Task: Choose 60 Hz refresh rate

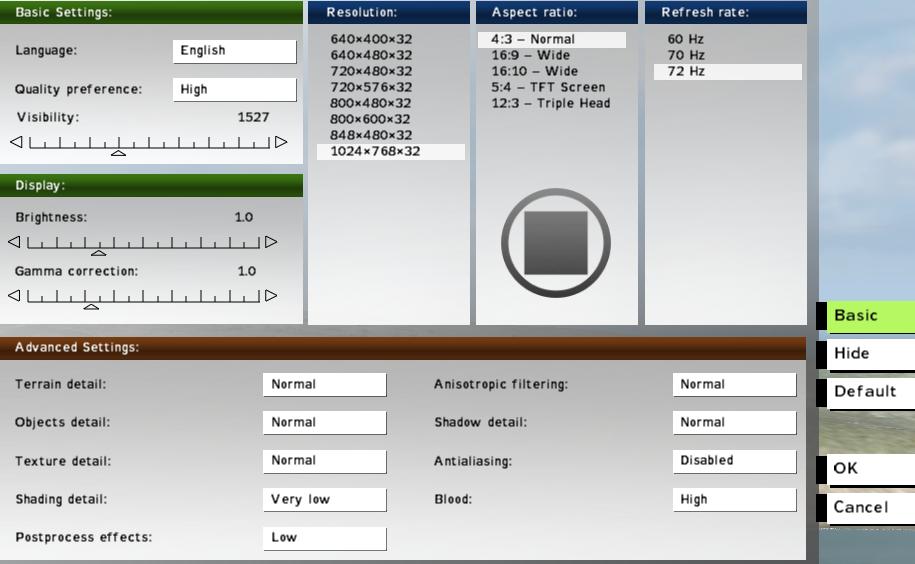Action: tap(686, 40)
